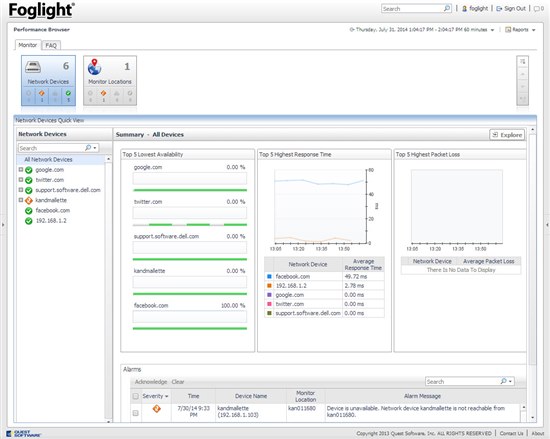Expand the kandmallette tree node

coord(21,200)
